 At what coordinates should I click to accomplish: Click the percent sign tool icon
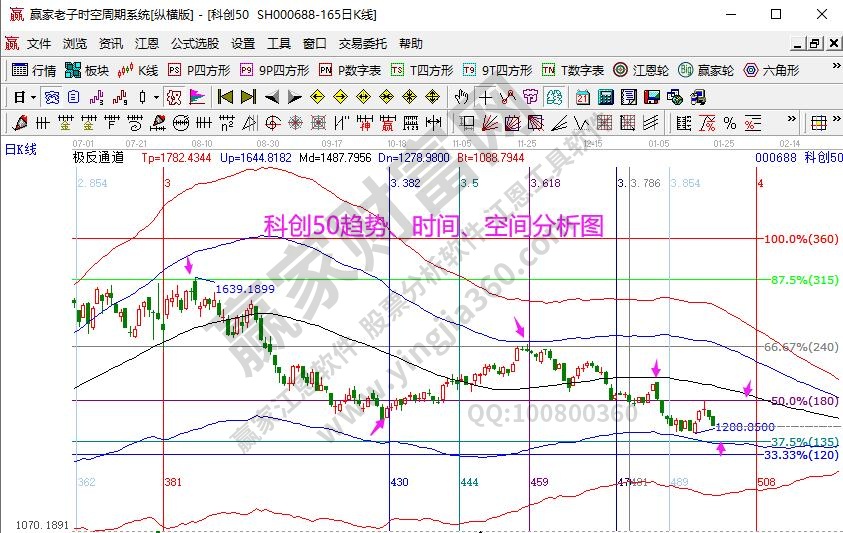(x=729, y=123)
